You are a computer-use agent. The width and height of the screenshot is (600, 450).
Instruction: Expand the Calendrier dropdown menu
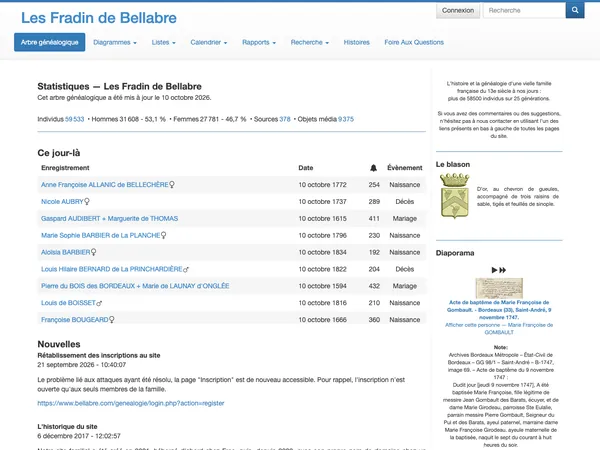[x=209, y=42]
